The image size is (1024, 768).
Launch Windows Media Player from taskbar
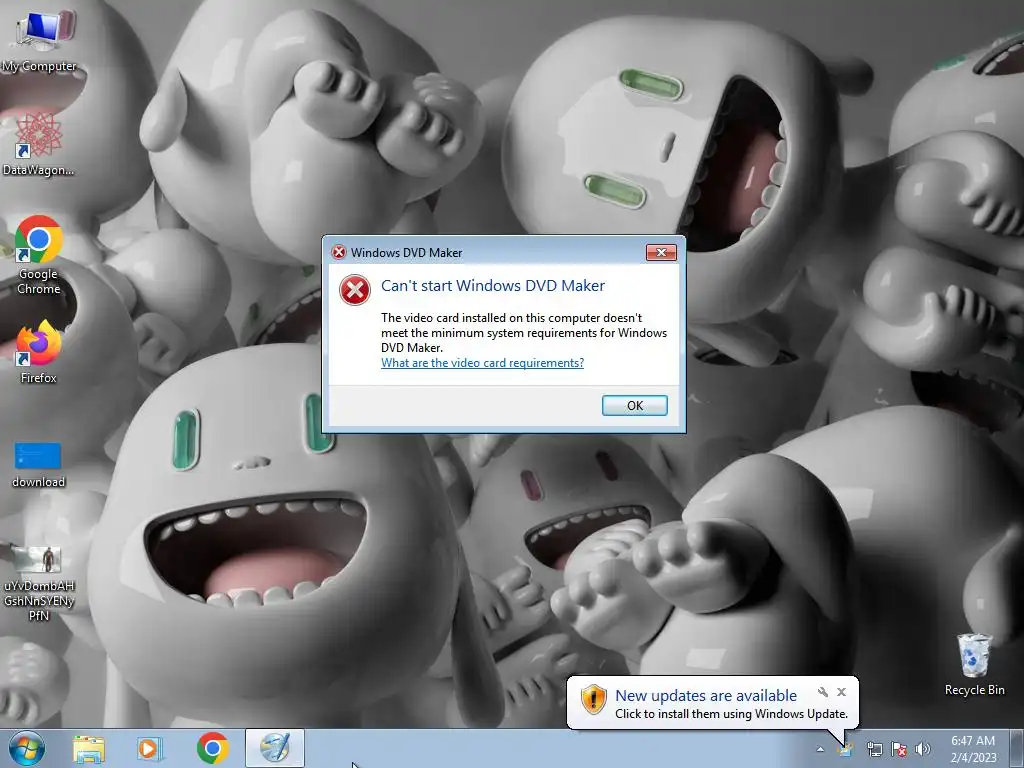click(x=150, y=749)
